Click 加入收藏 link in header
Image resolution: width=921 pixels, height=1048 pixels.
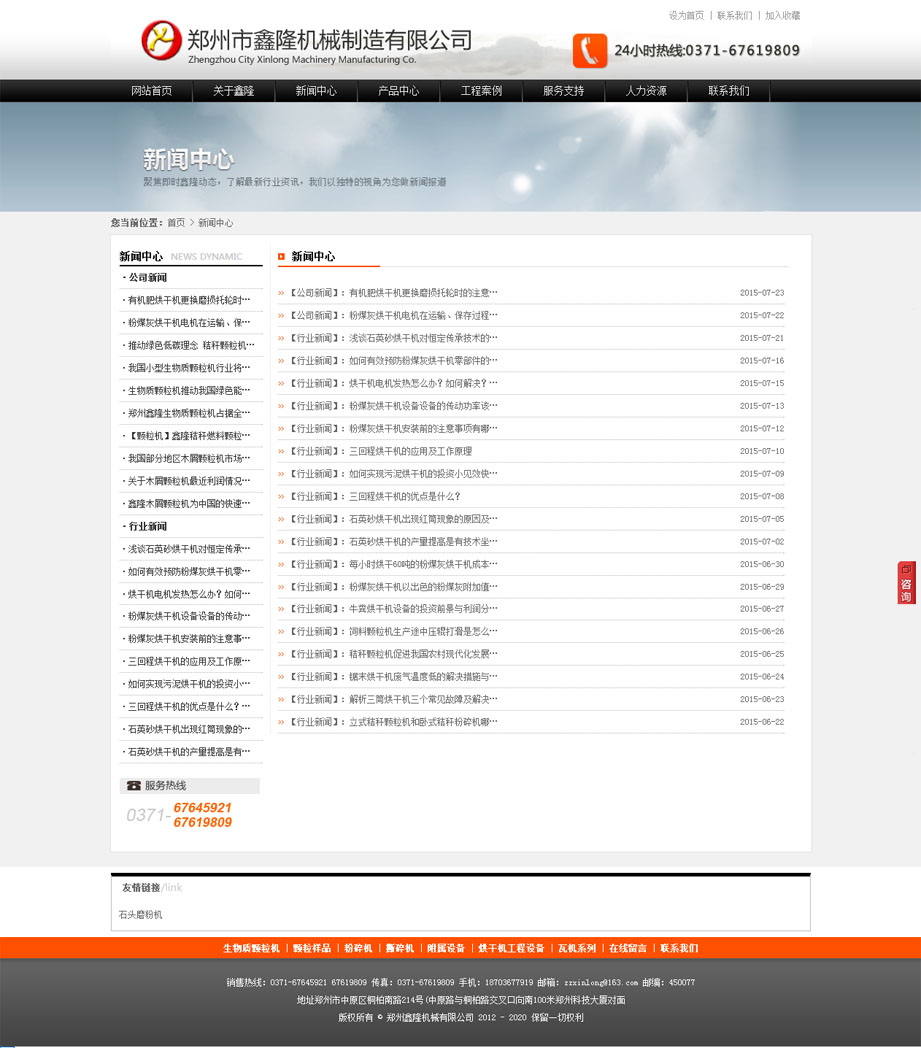782,16
